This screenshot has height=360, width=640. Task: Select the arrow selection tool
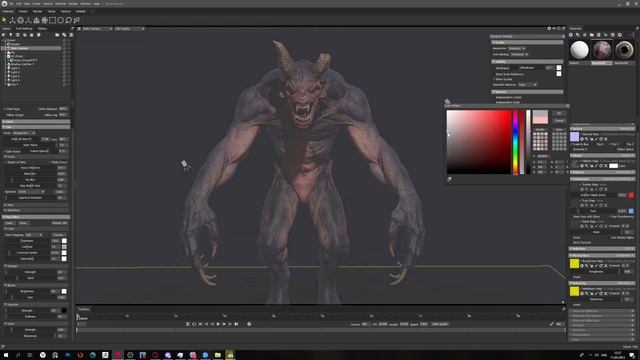(4, 20)
